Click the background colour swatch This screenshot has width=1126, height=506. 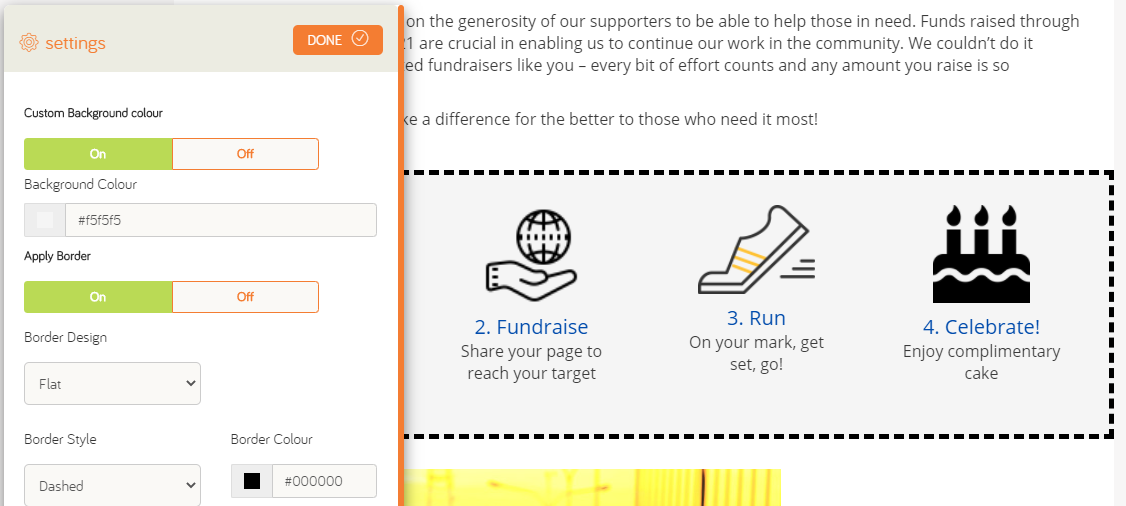pos(45,220)
